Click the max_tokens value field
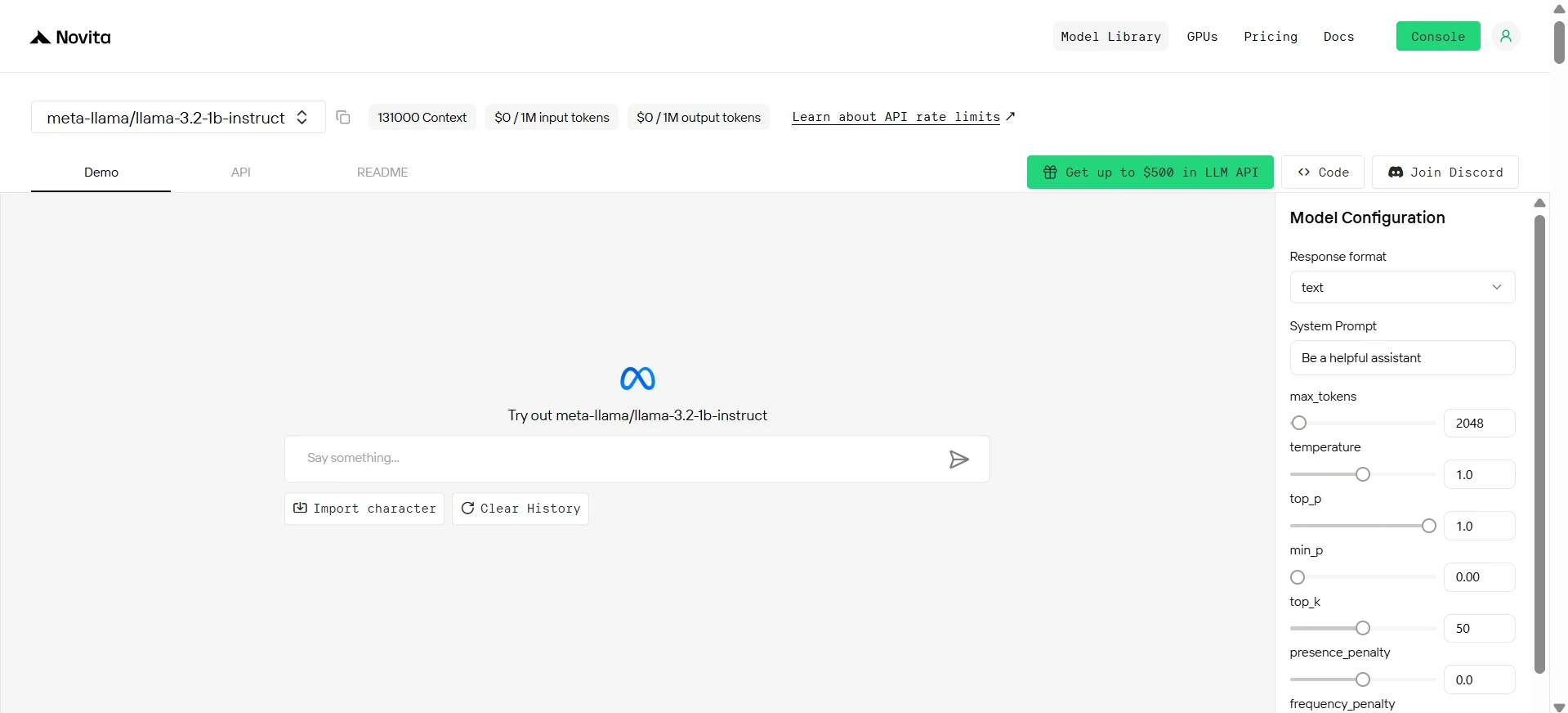Screen dimensions: 1568x713 click(x=1479, y=423)
